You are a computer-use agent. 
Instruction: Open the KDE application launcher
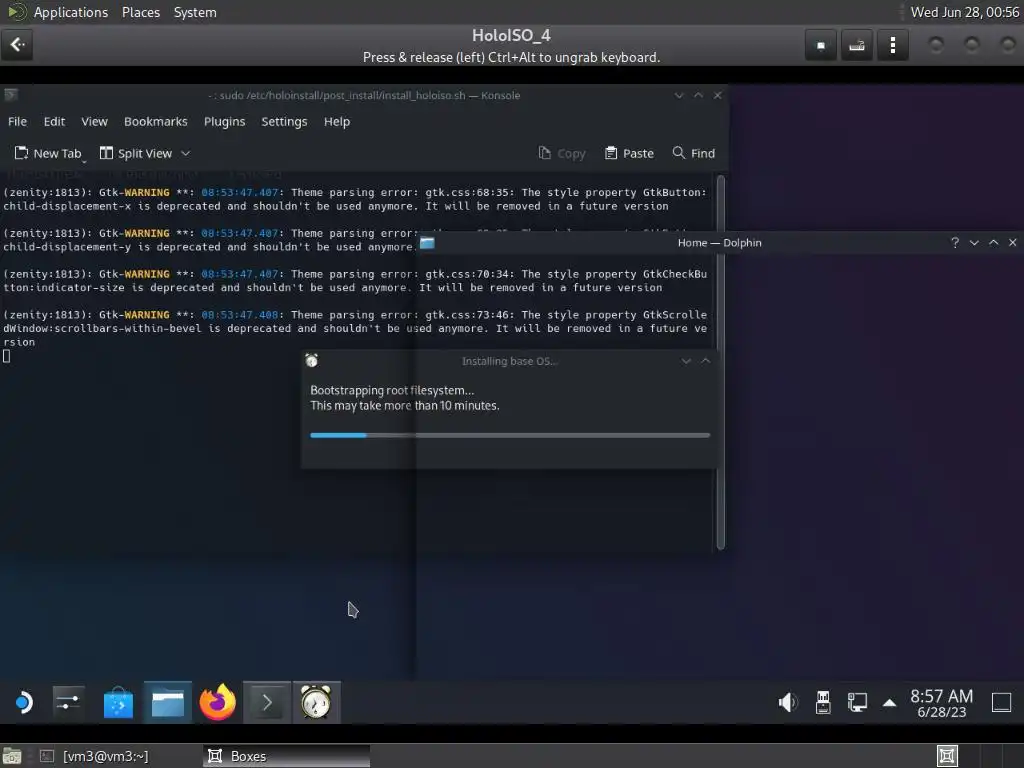tap(24, 703)
